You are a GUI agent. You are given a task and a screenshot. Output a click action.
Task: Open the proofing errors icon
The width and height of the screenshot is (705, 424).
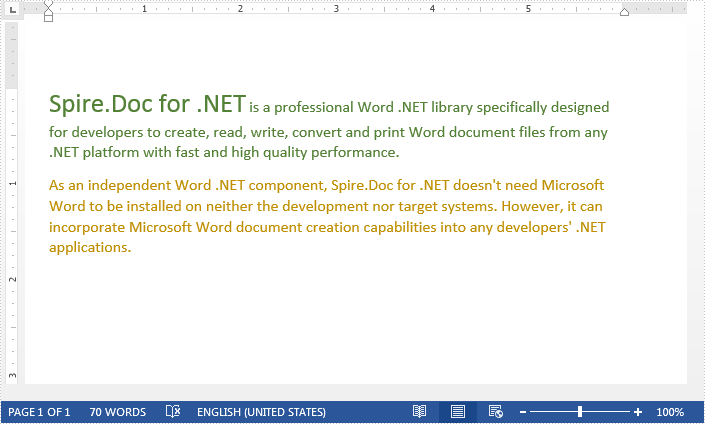pyautogui.click(x=173, y=411)
